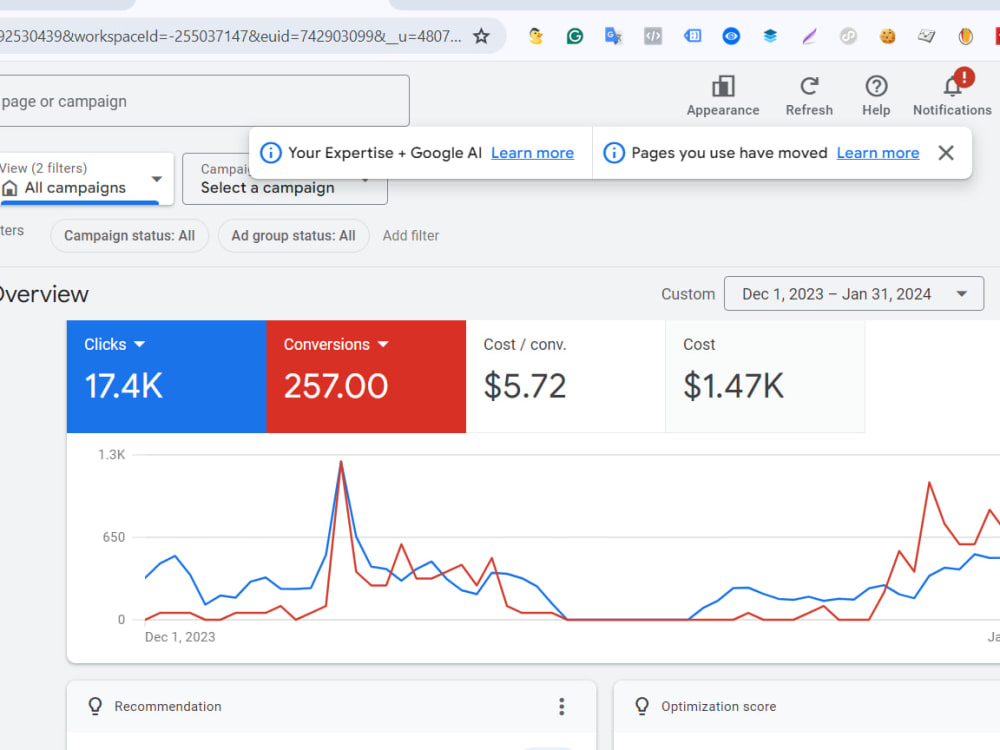1000x750 pixels.
Task: Click the stacked layers extension icon
Action: (x=770, y=36)
